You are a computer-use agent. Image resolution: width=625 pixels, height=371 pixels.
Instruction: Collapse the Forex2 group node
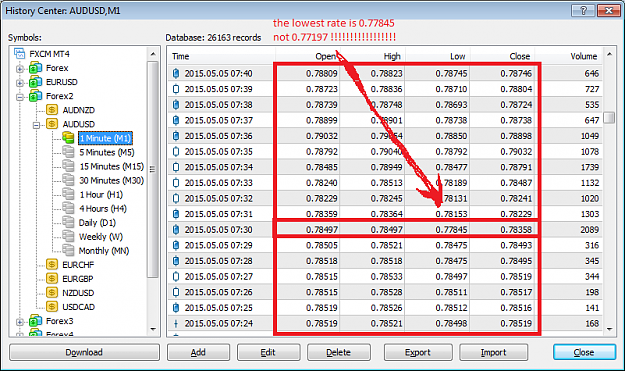pyautogui.click(x=20, y=97)
